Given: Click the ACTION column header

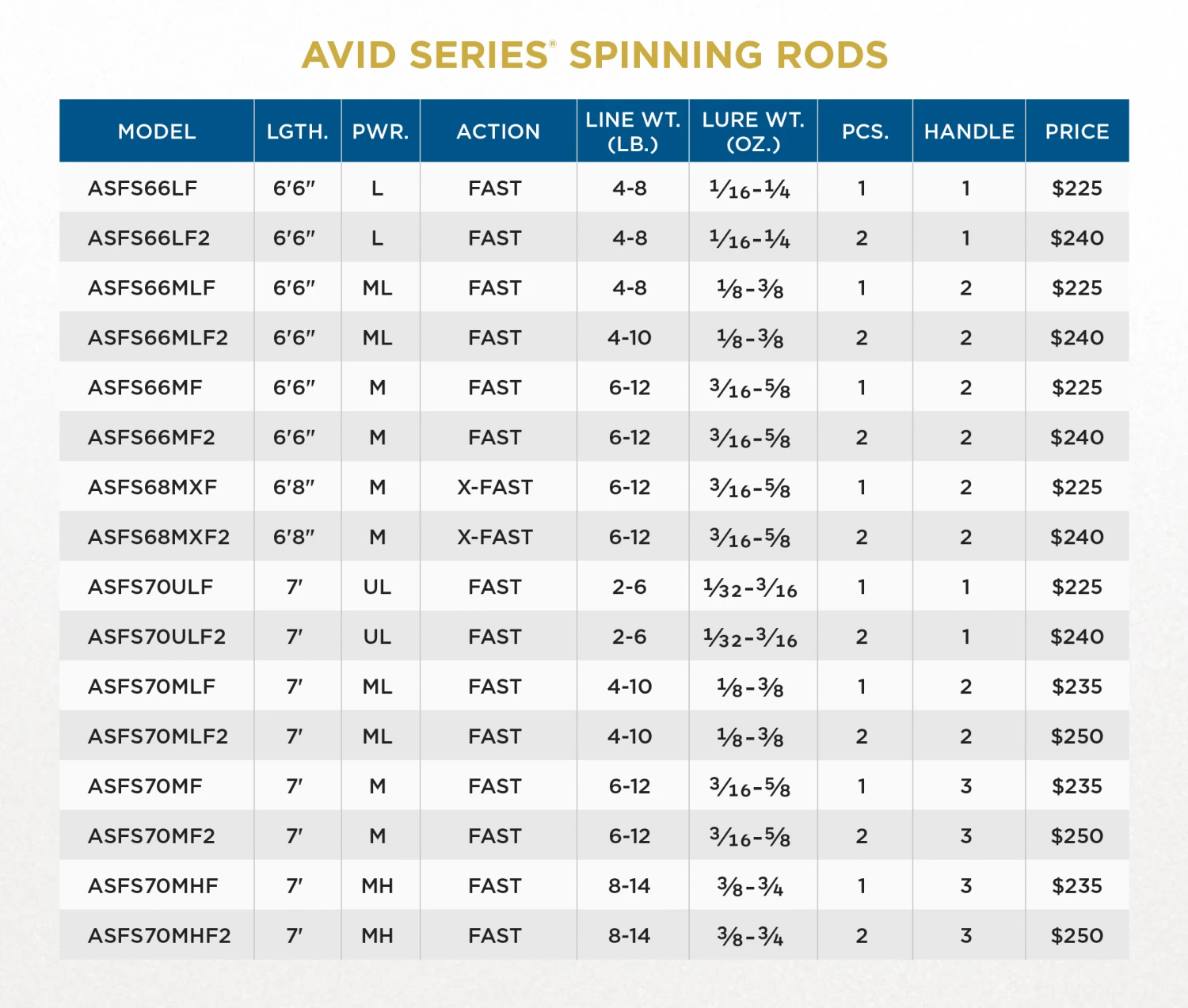Looking at the screenshot, I should click(497, 131).
